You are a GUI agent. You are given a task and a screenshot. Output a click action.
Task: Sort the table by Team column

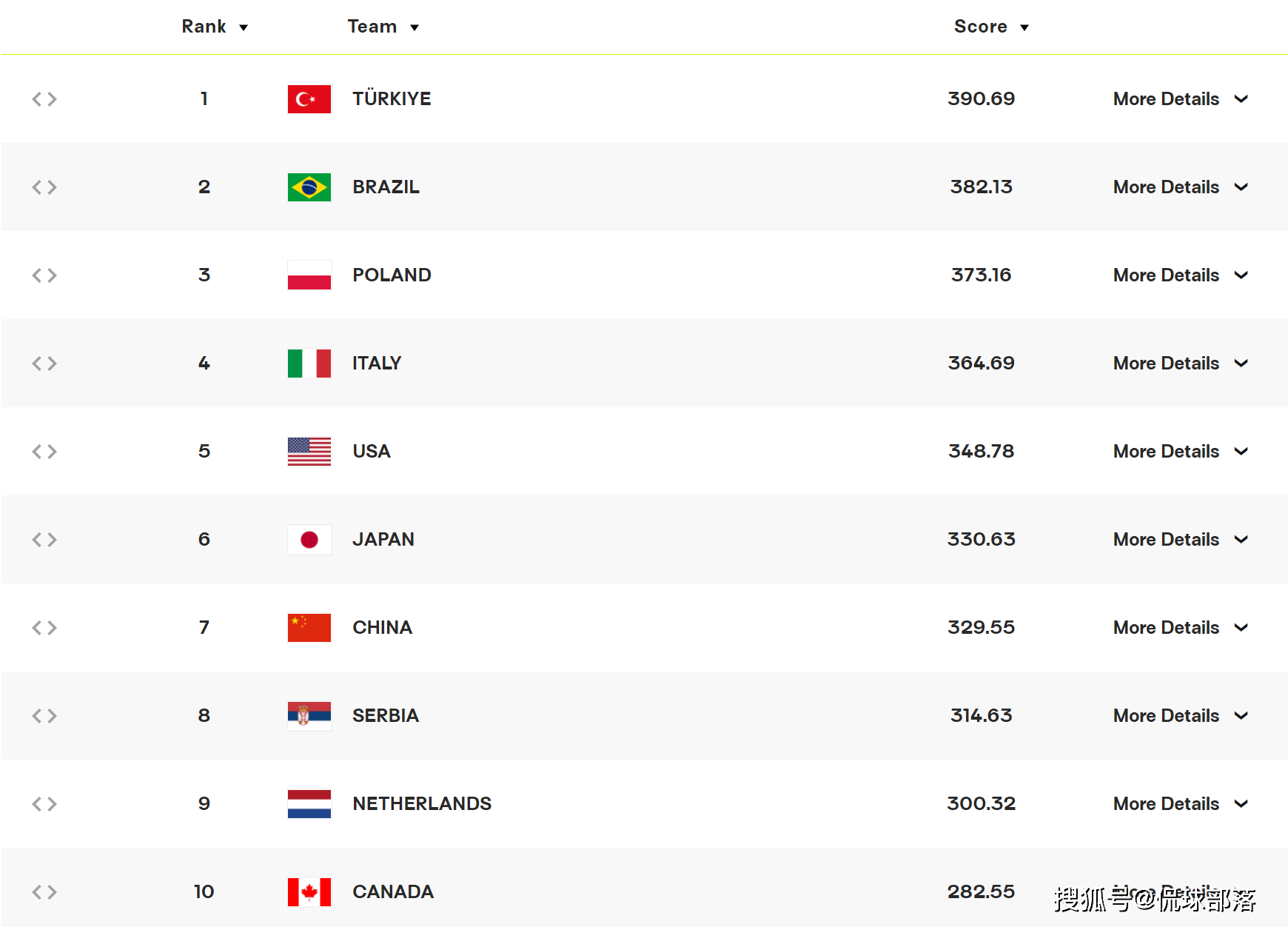click(x=383, y=27)
